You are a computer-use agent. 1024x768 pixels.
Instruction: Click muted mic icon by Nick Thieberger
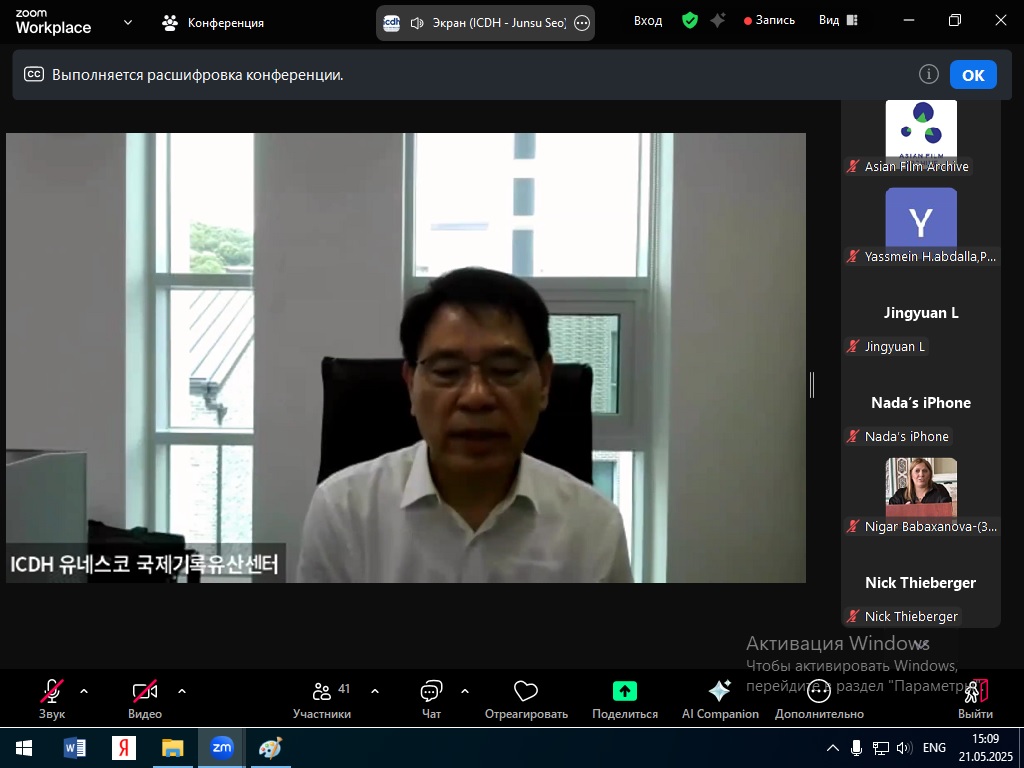852,616
